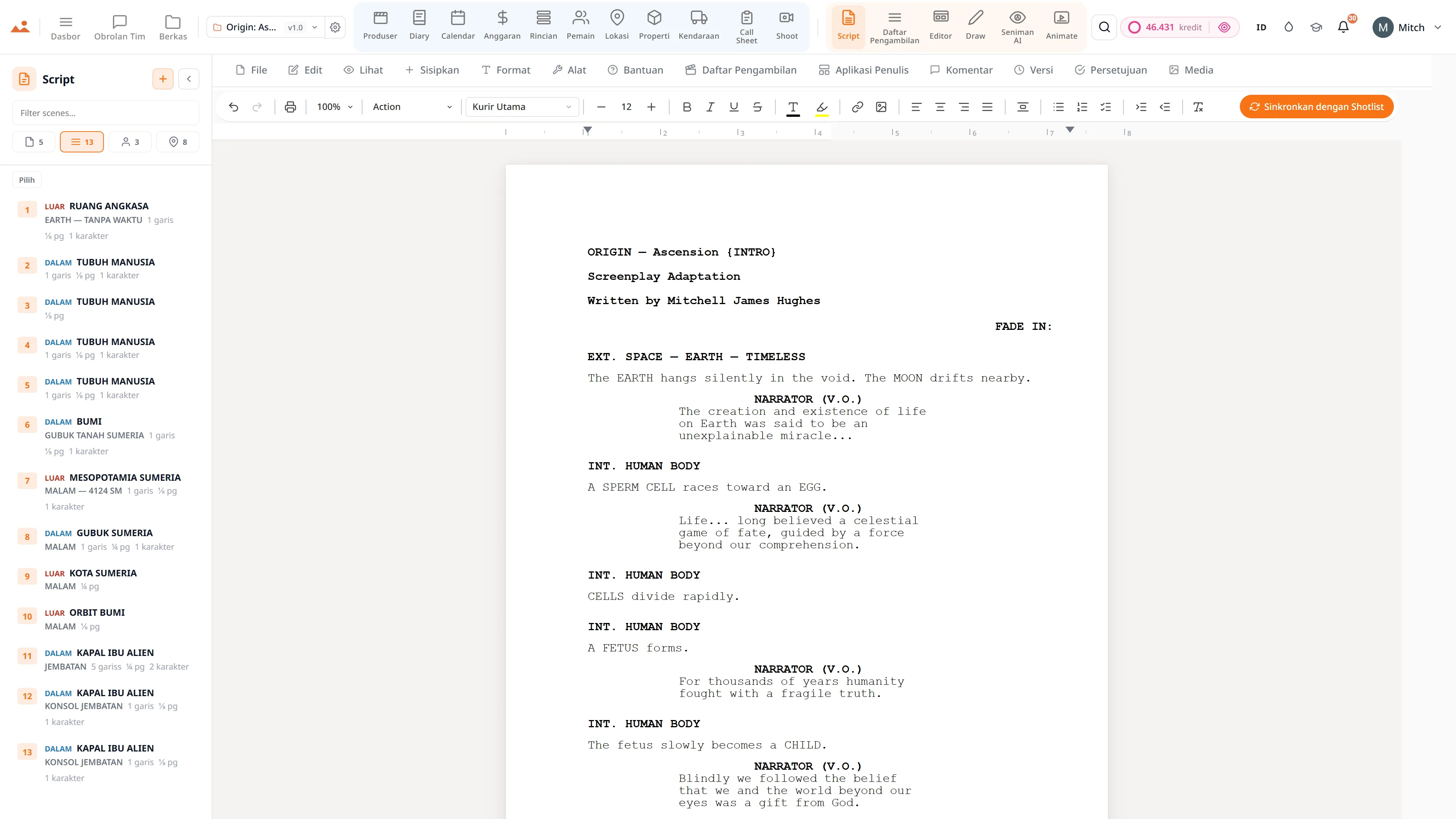Open the 100% zoom level dropdown

coord(334,107)
